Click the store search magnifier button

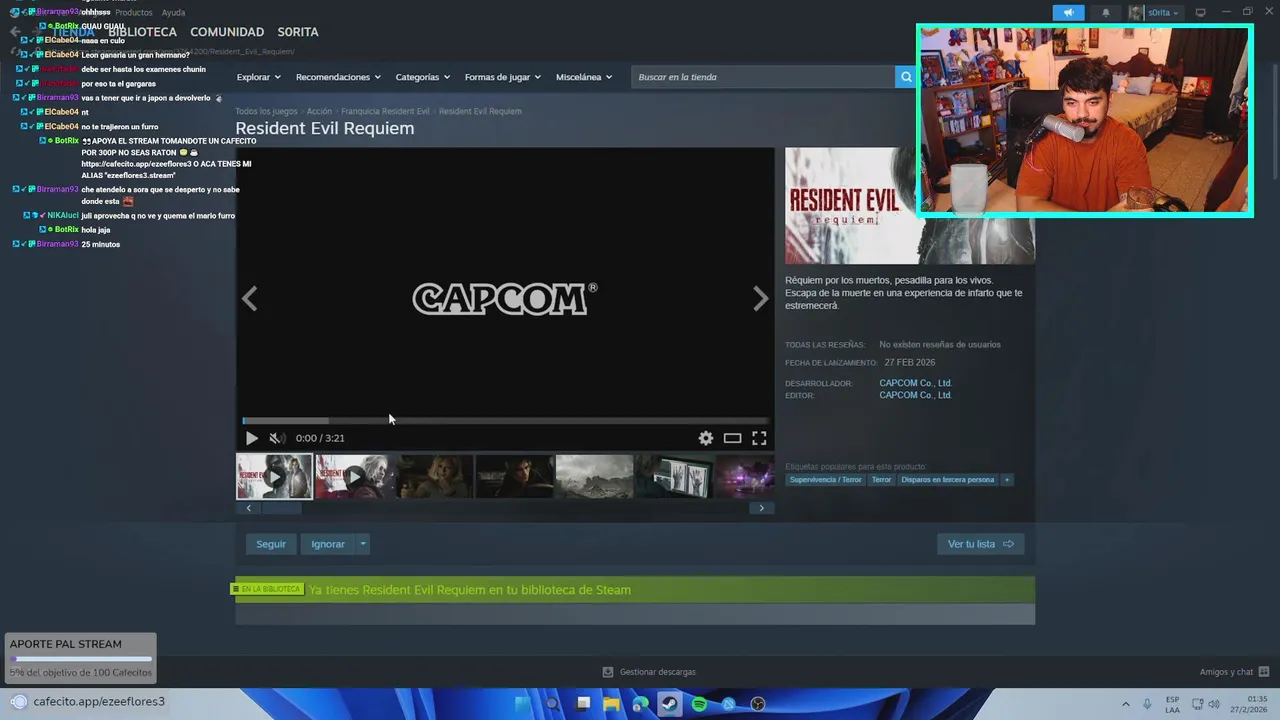(906, 77)
